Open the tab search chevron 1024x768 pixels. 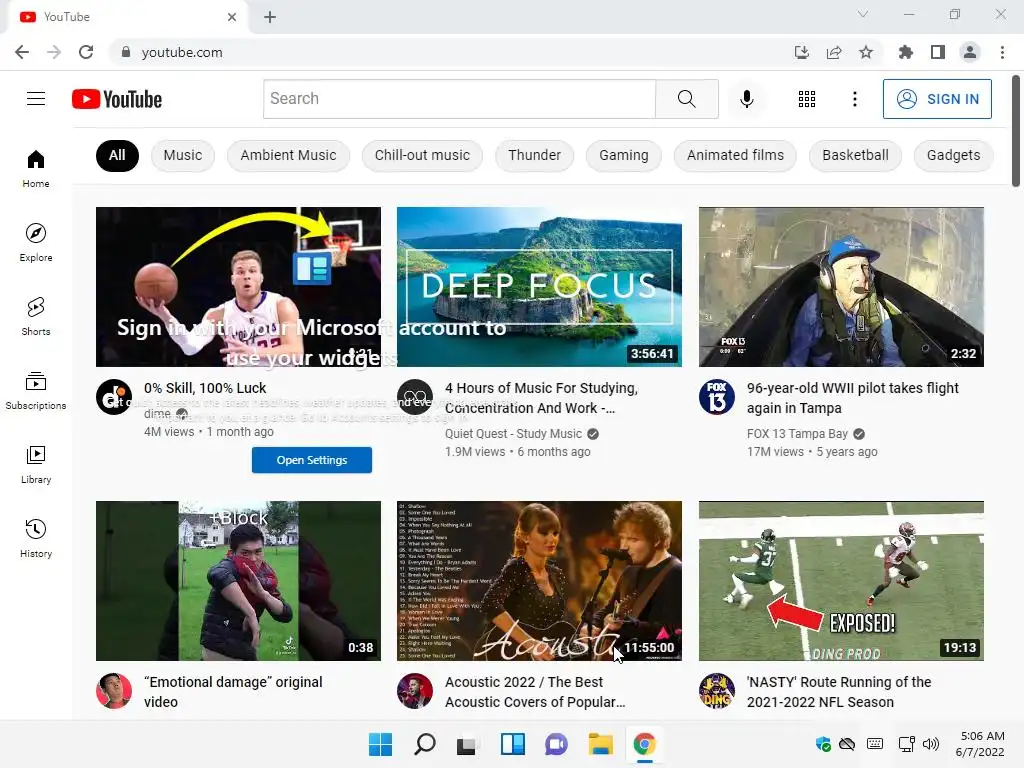(863, 14)
